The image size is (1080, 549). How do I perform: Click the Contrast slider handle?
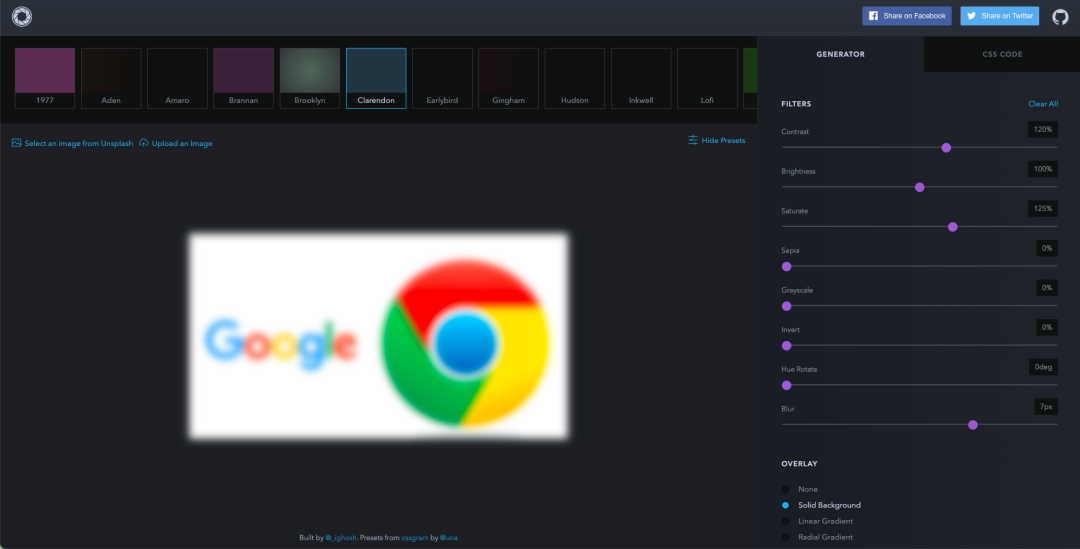coord(946,147)
